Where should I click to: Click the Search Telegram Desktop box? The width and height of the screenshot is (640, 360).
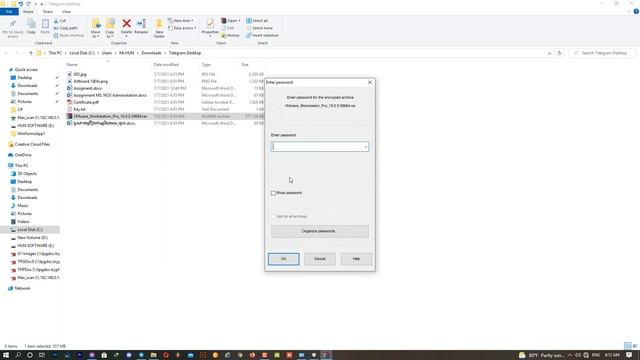(602, 53)
